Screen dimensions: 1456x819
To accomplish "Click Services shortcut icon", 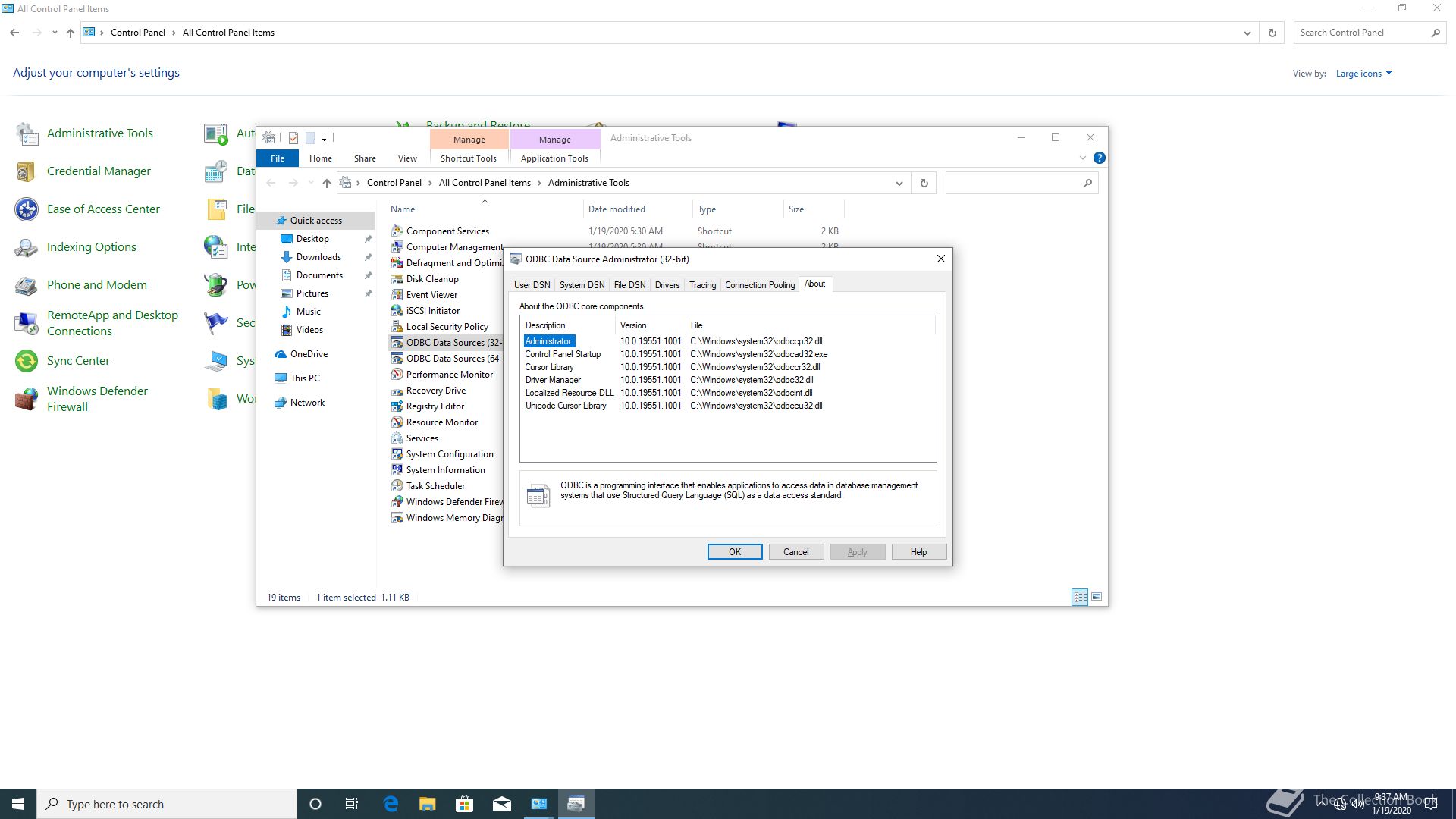I will tap(397, 438).
